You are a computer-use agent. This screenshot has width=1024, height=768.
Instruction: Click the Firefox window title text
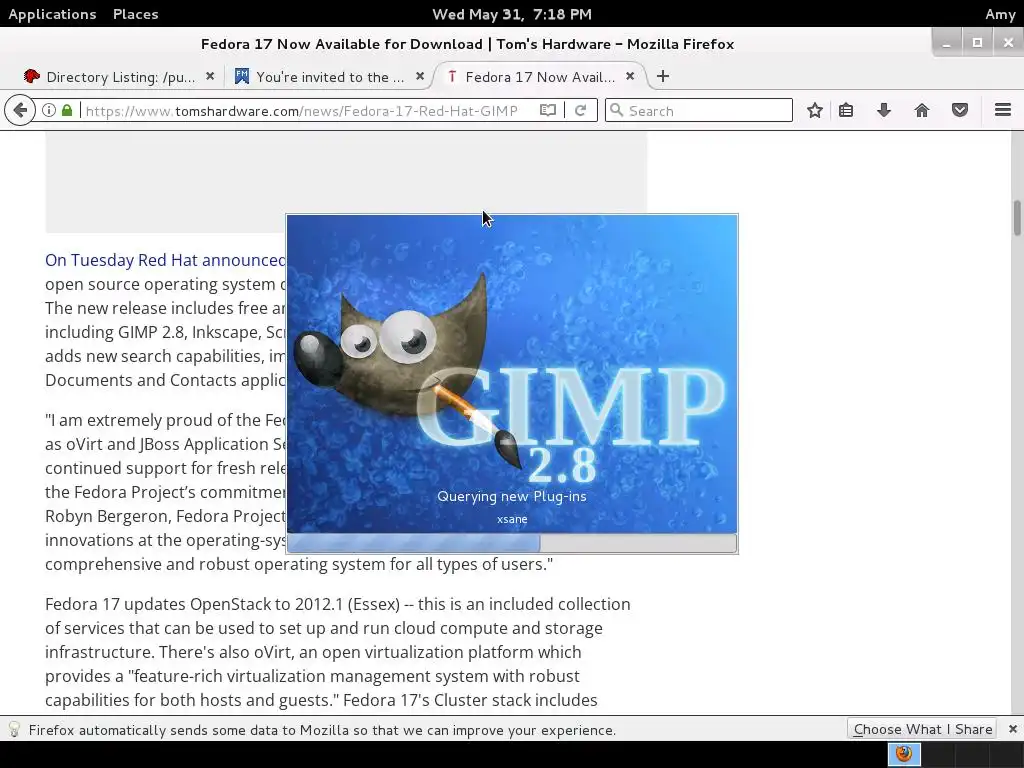click(x=468, y=44)
